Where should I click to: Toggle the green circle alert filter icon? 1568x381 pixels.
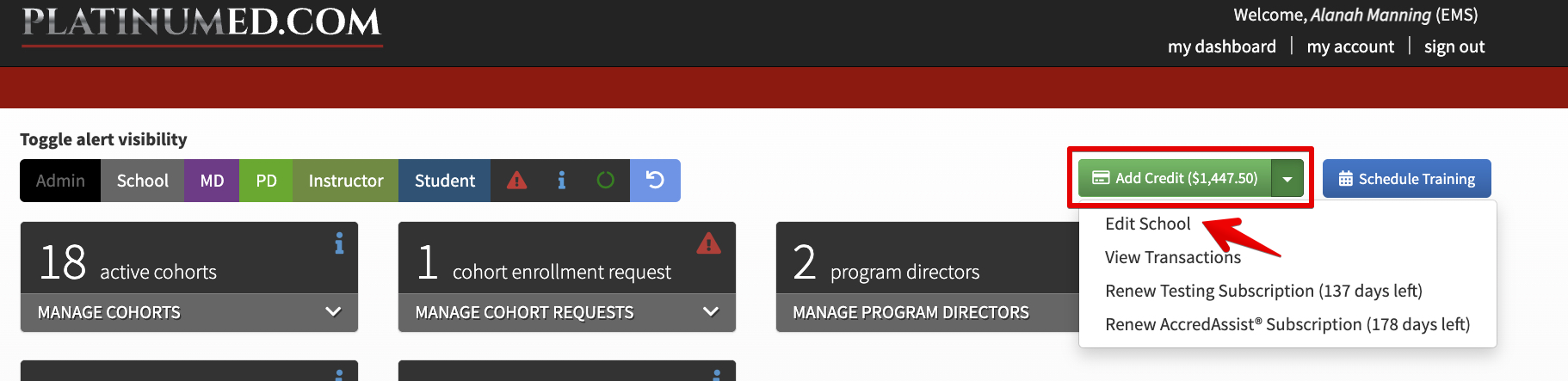pos(606,181)
